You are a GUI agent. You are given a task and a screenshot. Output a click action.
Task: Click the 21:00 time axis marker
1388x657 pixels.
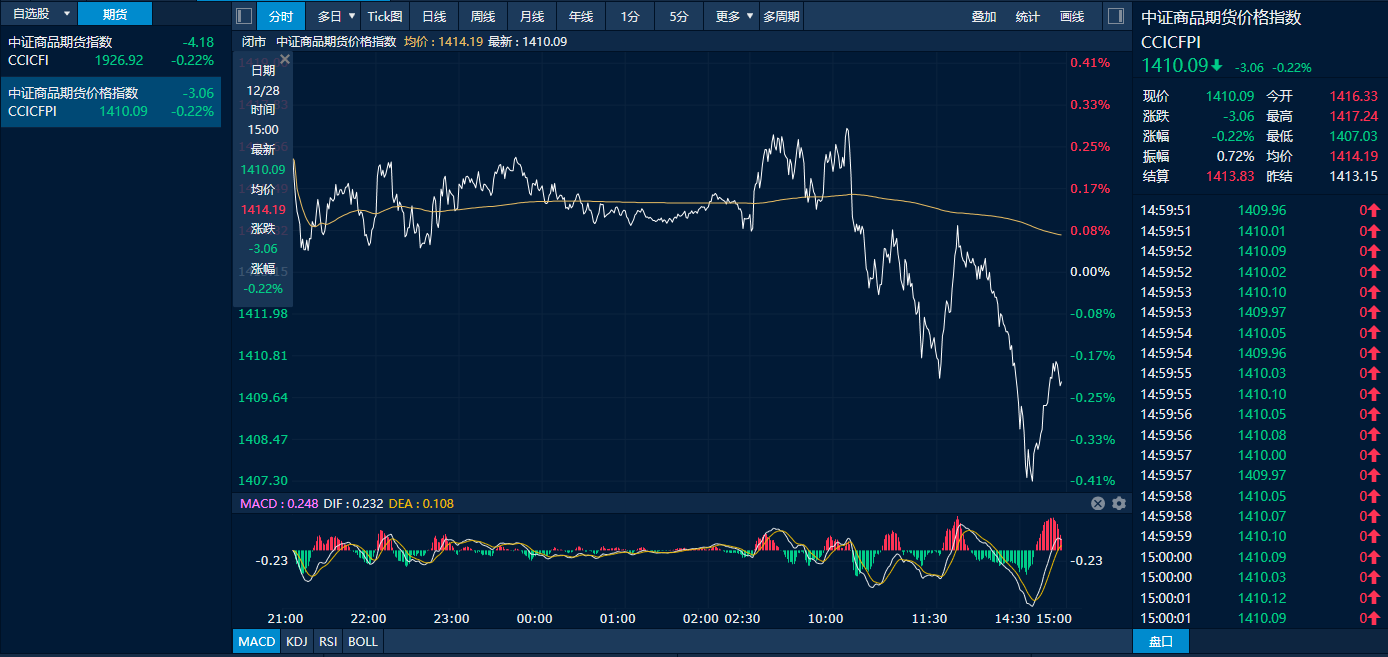click(285, 619)
